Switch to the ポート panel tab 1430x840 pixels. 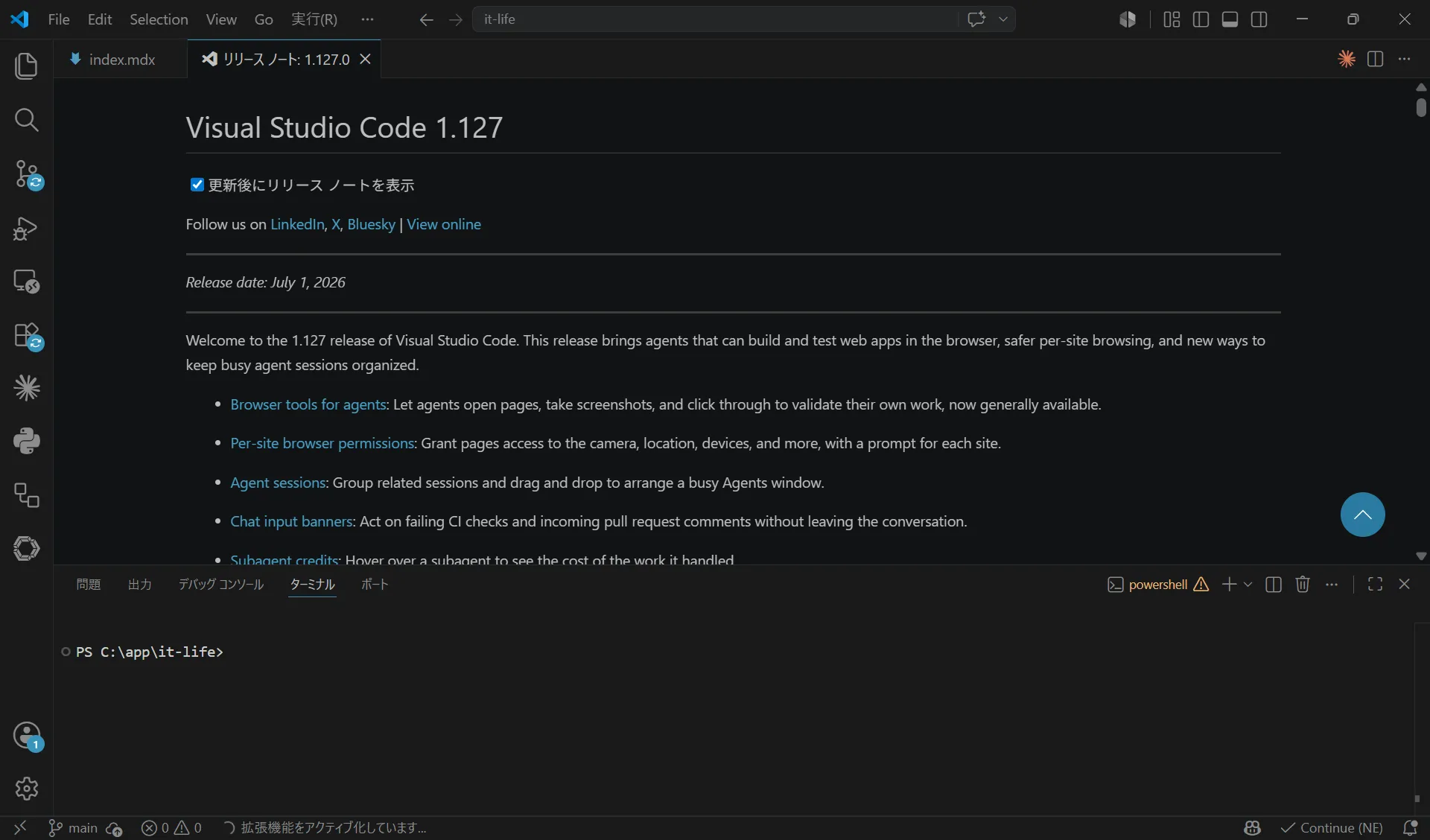click(375, 585)
